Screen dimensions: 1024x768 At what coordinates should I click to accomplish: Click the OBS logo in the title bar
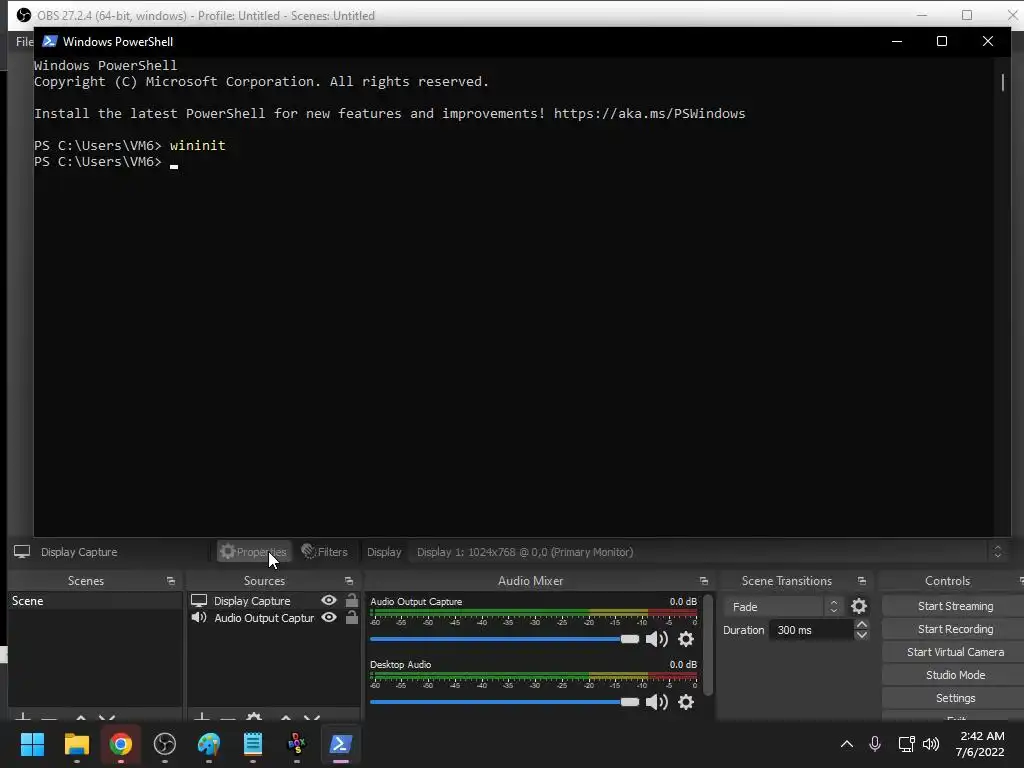point(24,15)
